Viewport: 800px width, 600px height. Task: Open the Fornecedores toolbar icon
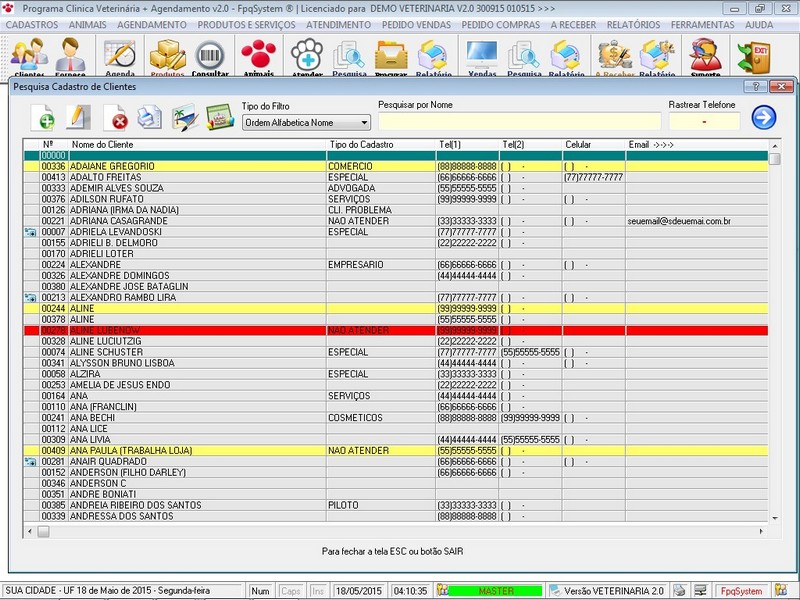pyautogui.click(x=70, y=56)
